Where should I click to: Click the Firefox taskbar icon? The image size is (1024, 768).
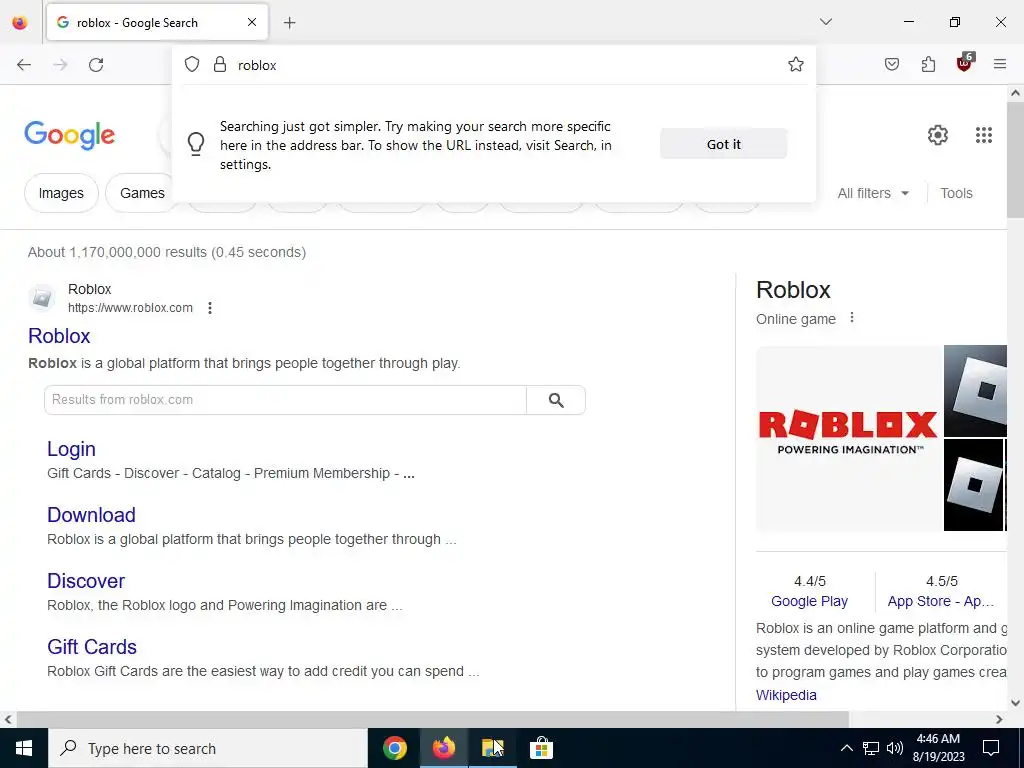[444, 748]
